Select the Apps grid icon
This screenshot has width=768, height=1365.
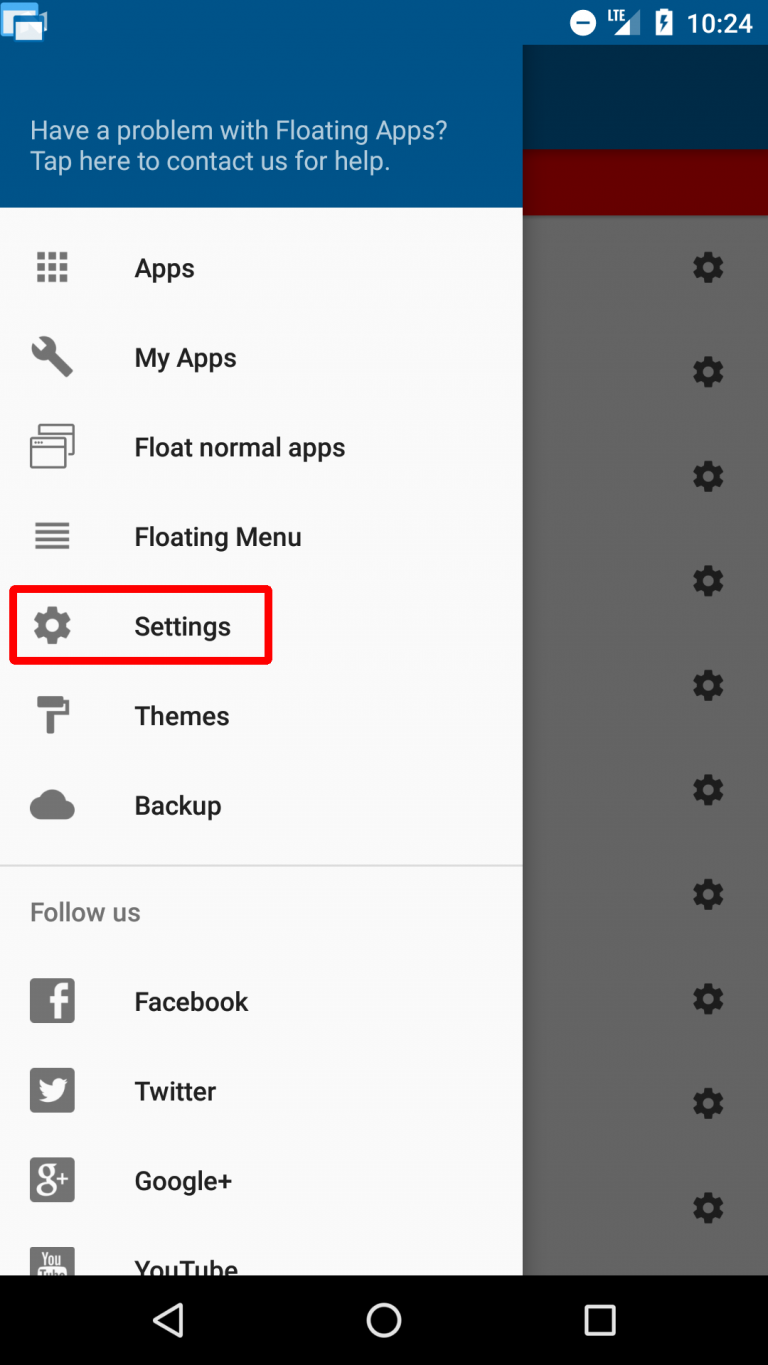(51, 267)
